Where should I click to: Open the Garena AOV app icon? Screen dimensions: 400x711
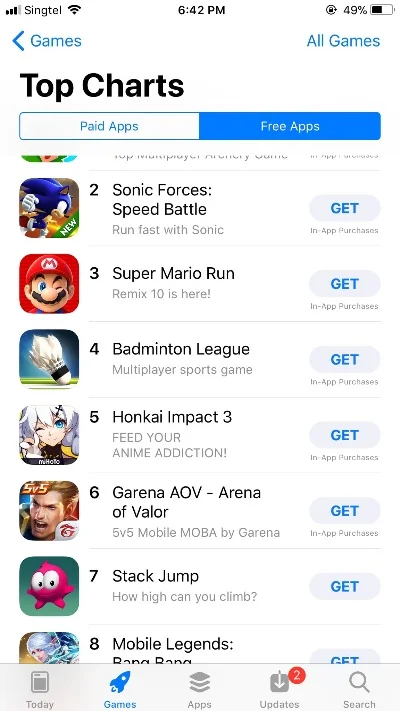(x=49, y=511)
